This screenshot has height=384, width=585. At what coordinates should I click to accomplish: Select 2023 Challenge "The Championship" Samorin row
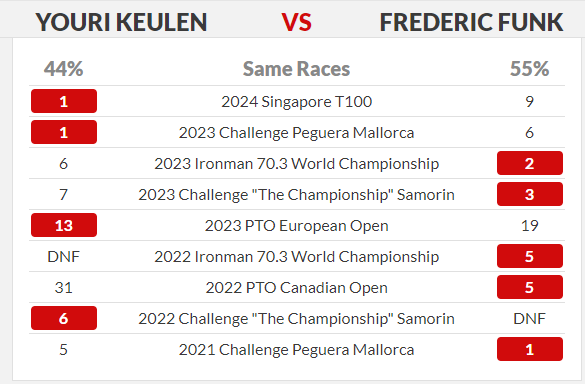click(x=297, y=194)
